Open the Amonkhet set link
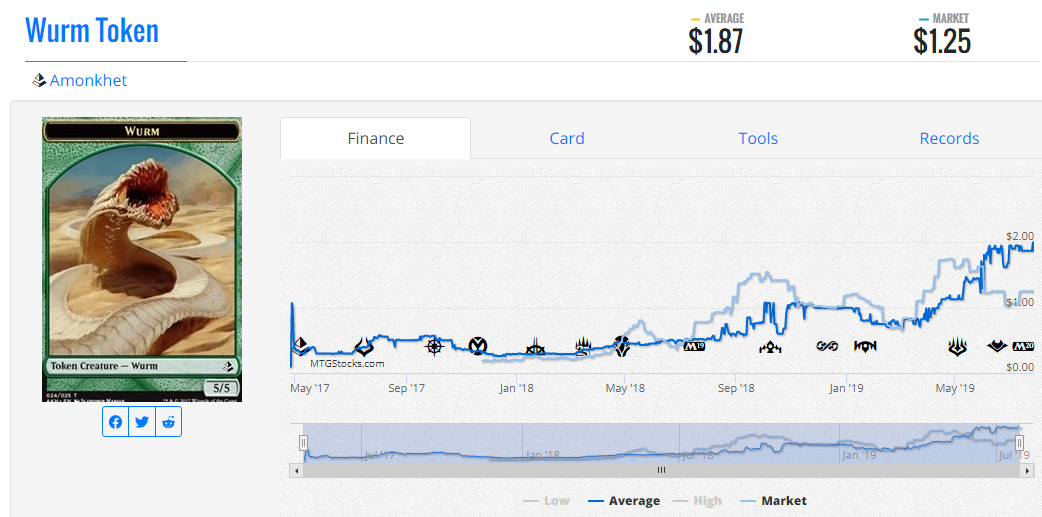The width and height of the screenshot is (1042, 517). (88, 80)
